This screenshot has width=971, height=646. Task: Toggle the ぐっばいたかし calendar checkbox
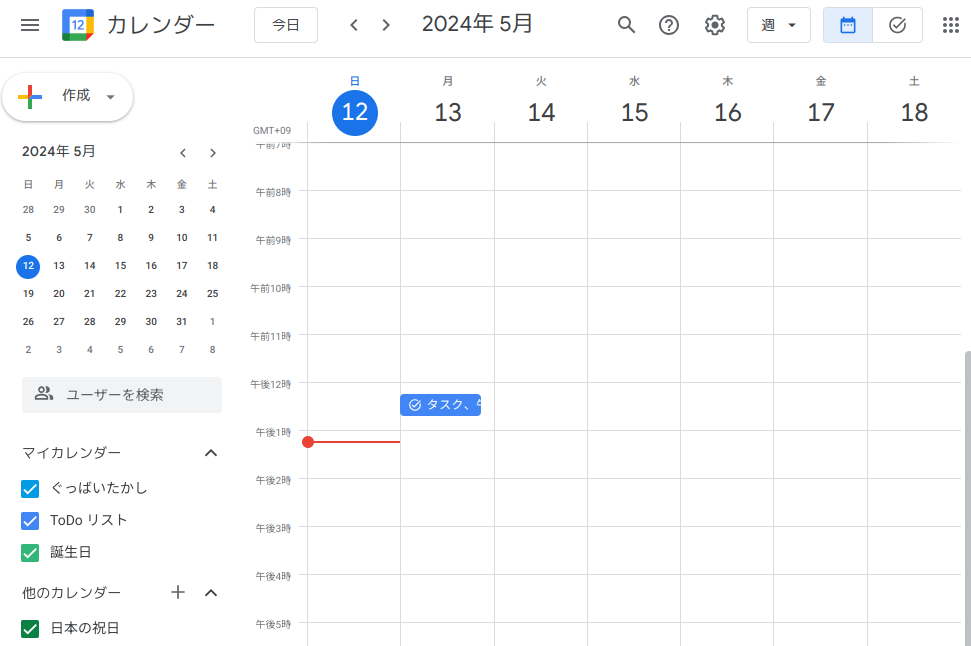[x=30, y=489]
